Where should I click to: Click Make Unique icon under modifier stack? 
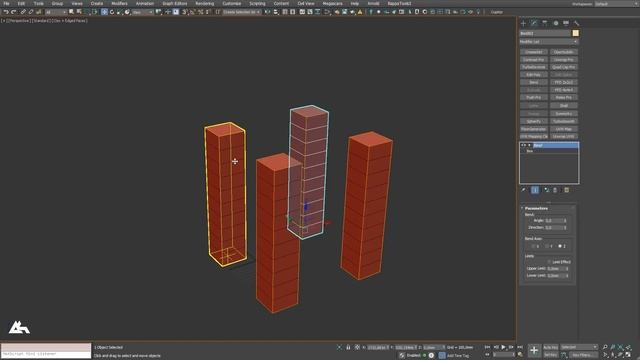click(x=547, y=190)
